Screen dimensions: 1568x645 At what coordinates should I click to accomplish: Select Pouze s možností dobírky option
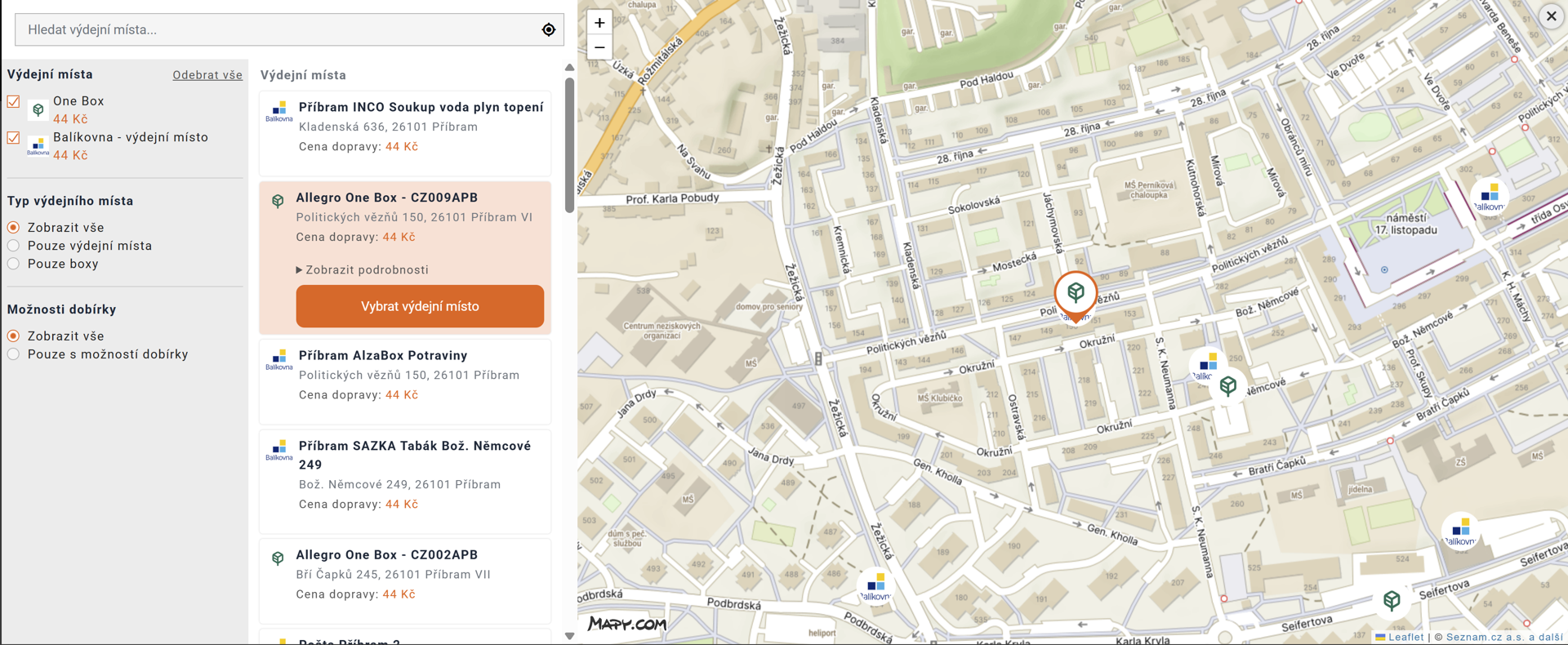click(x=14, y=354)
